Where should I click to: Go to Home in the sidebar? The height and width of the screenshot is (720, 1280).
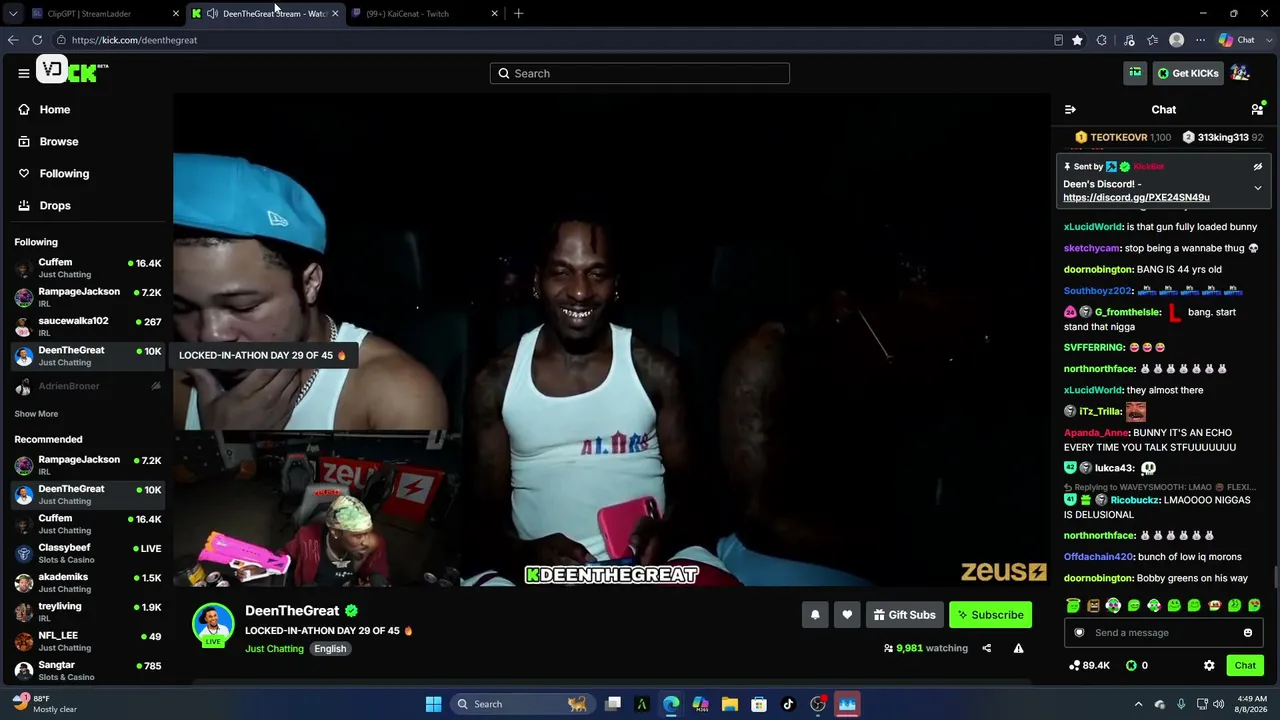(x=45, y=110)
